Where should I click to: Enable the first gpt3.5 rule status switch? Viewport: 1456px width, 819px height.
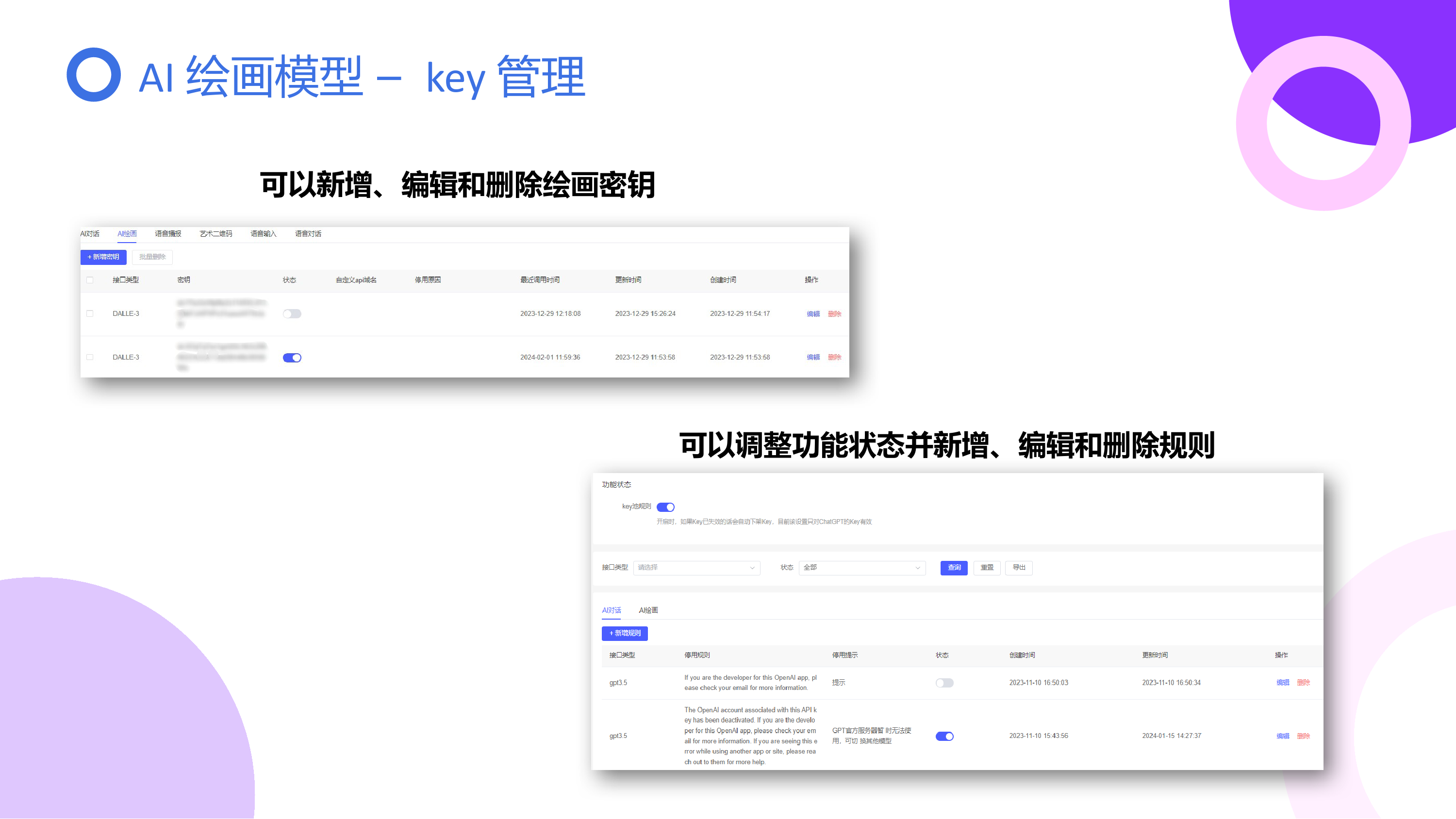pos(944,683)
